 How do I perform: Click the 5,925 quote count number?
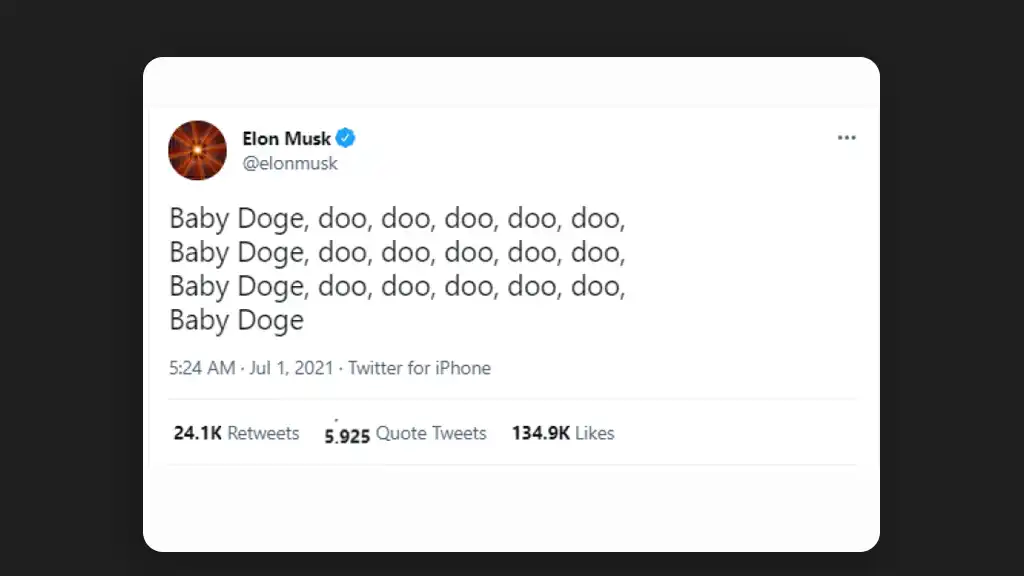347,435
